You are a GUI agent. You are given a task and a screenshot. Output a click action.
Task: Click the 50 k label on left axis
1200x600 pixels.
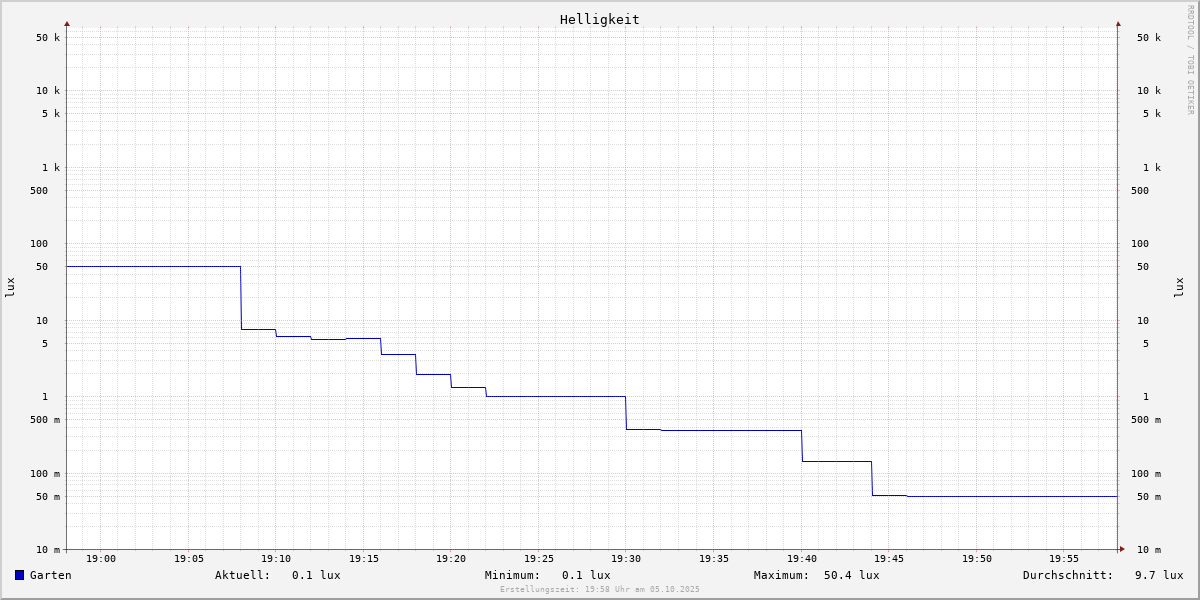coord(48,38)
